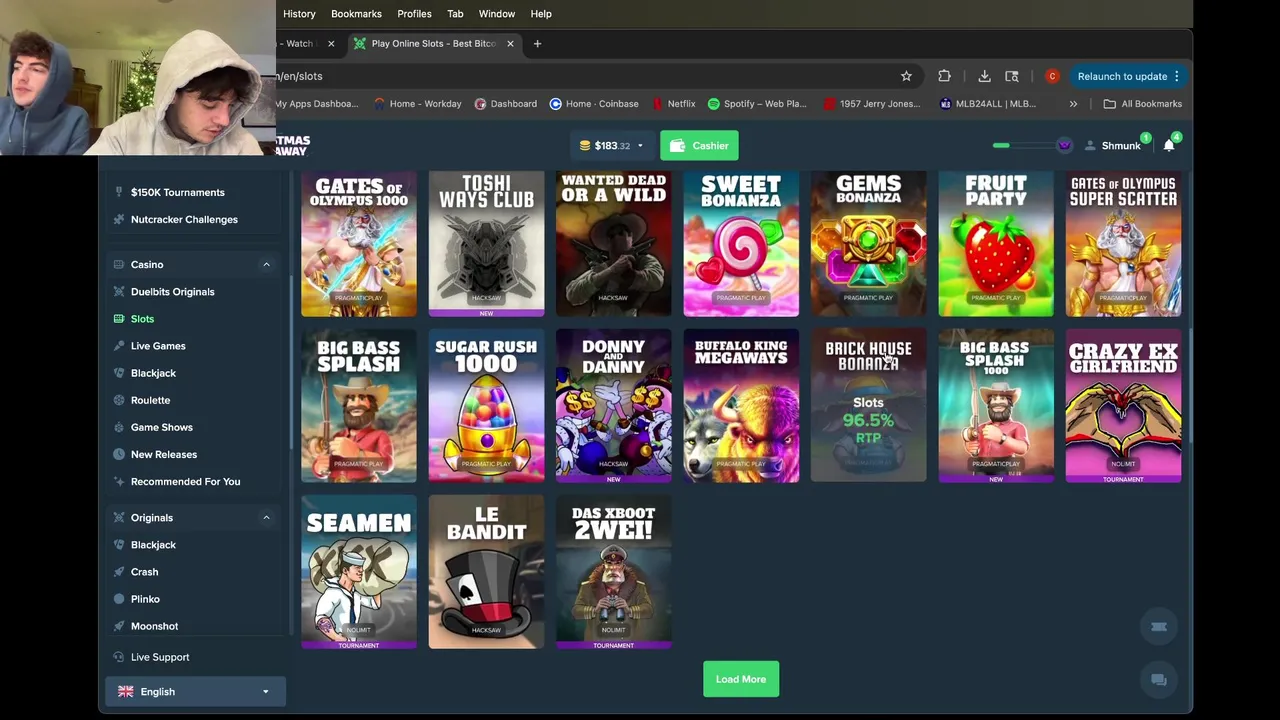Open the Donny and Danny game
The height and width of the screenshot is (720, 1280).
[x=614, y=406]
